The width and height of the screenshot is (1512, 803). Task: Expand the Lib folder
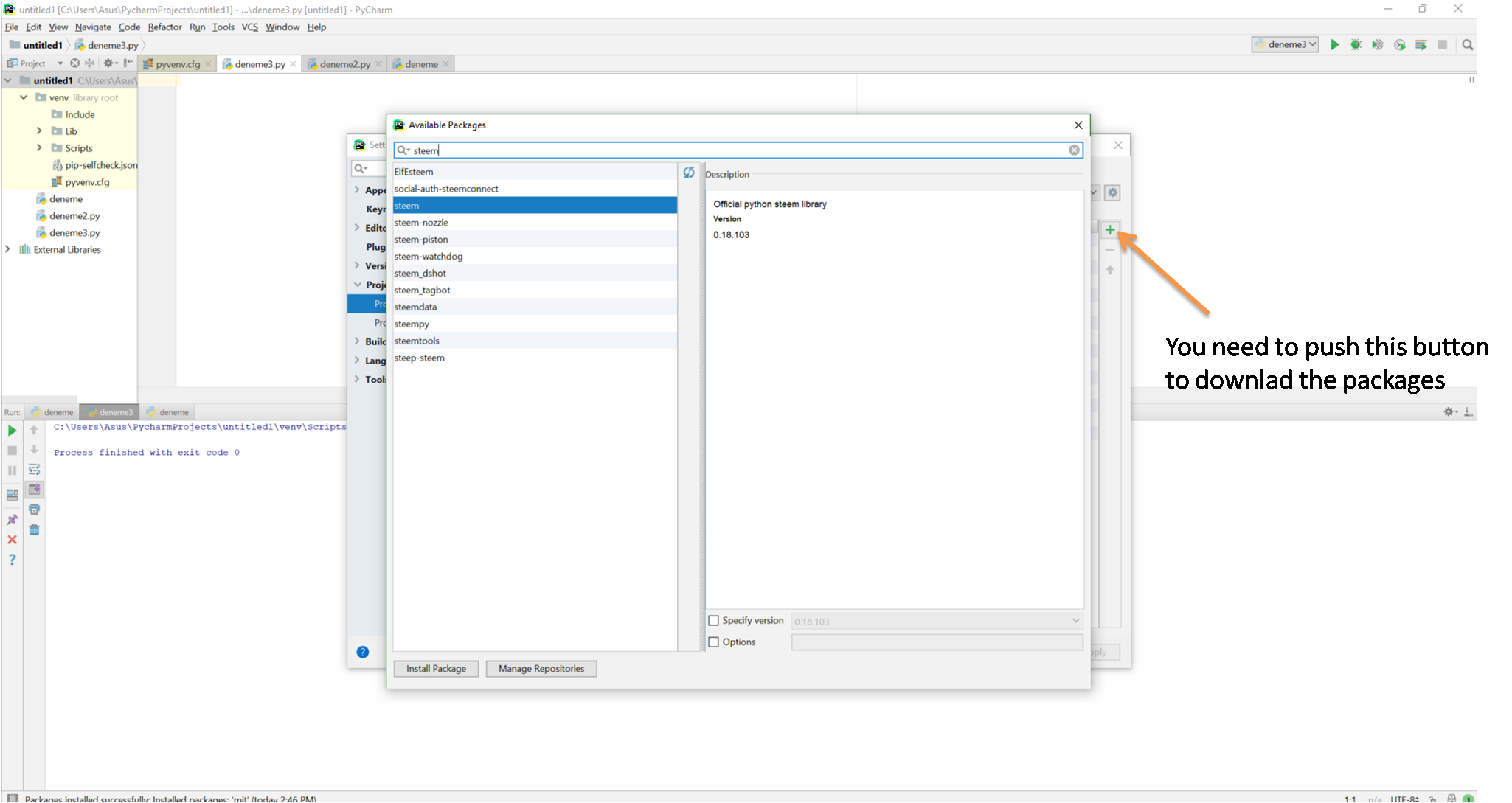[x=39, y=131]
